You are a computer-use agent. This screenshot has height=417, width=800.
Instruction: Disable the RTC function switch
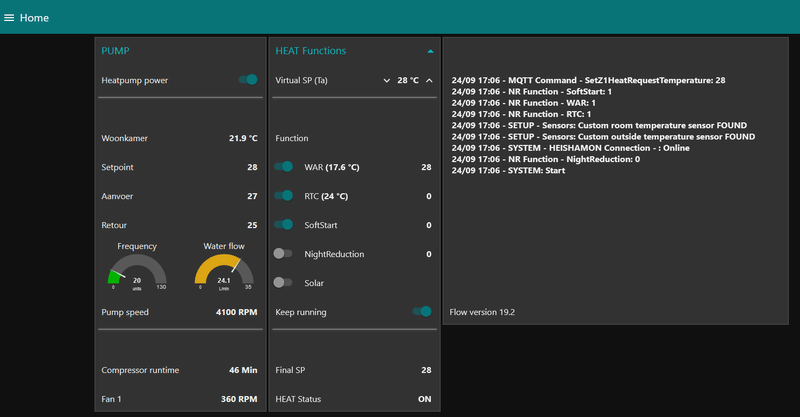coord(284,195)
